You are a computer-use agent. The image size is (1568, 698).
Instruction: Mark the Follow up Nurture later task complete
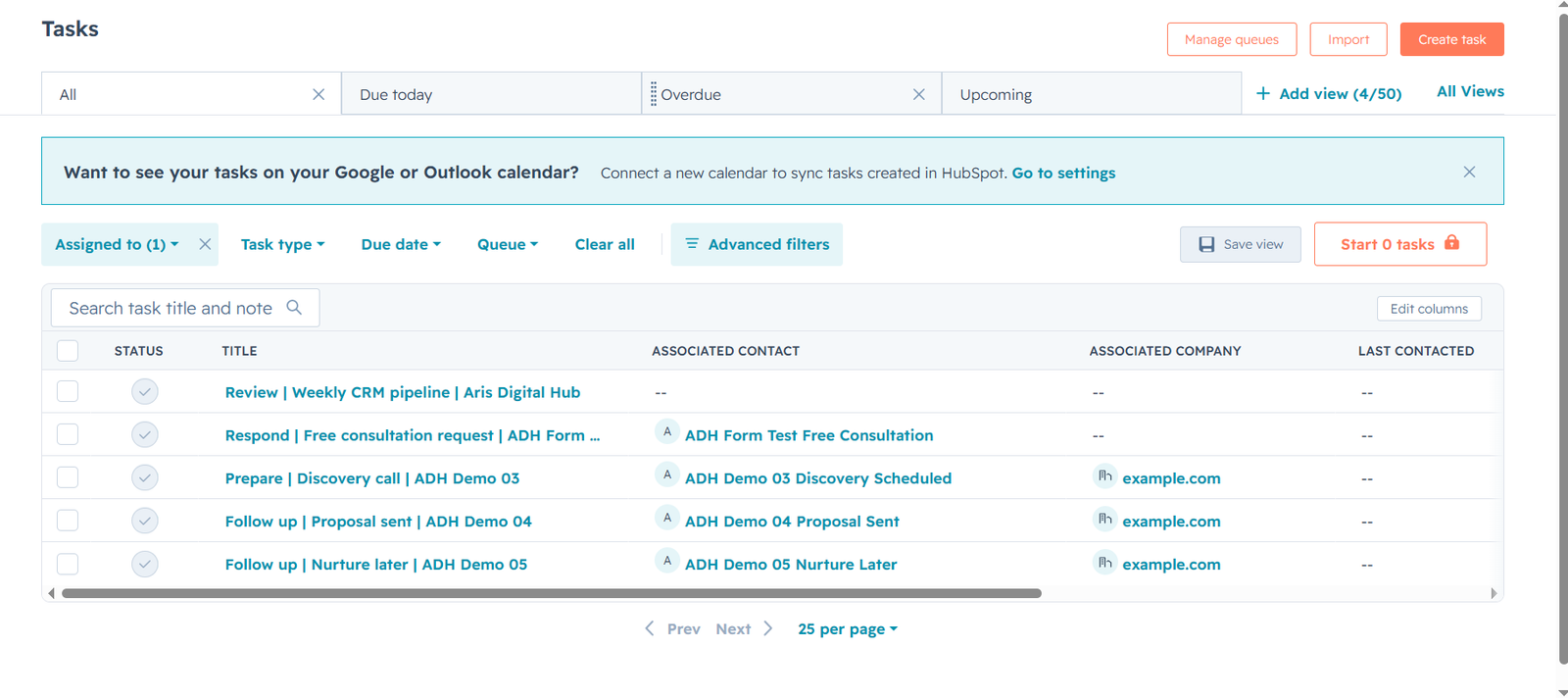145,565
